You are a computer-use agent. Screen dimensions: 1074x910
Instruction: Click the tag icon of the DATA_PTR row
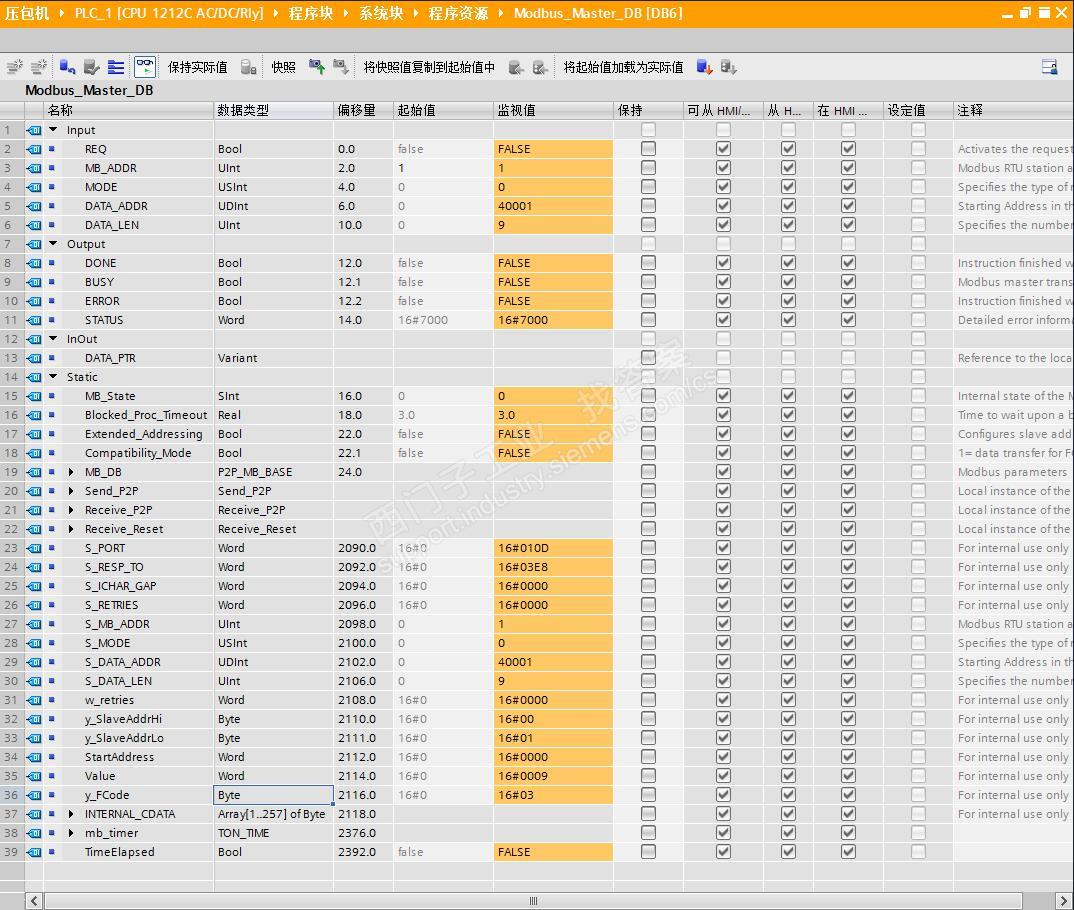(x=34, y=357)
